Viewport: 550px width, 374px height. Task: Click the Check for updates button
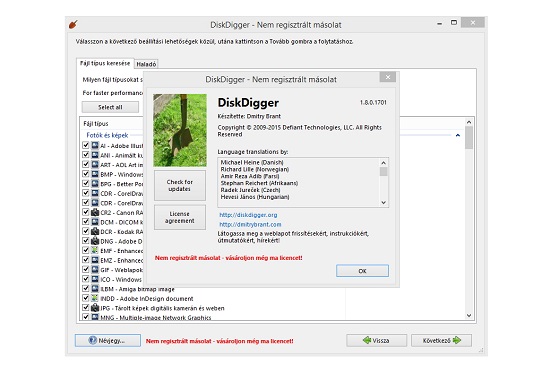180,185
